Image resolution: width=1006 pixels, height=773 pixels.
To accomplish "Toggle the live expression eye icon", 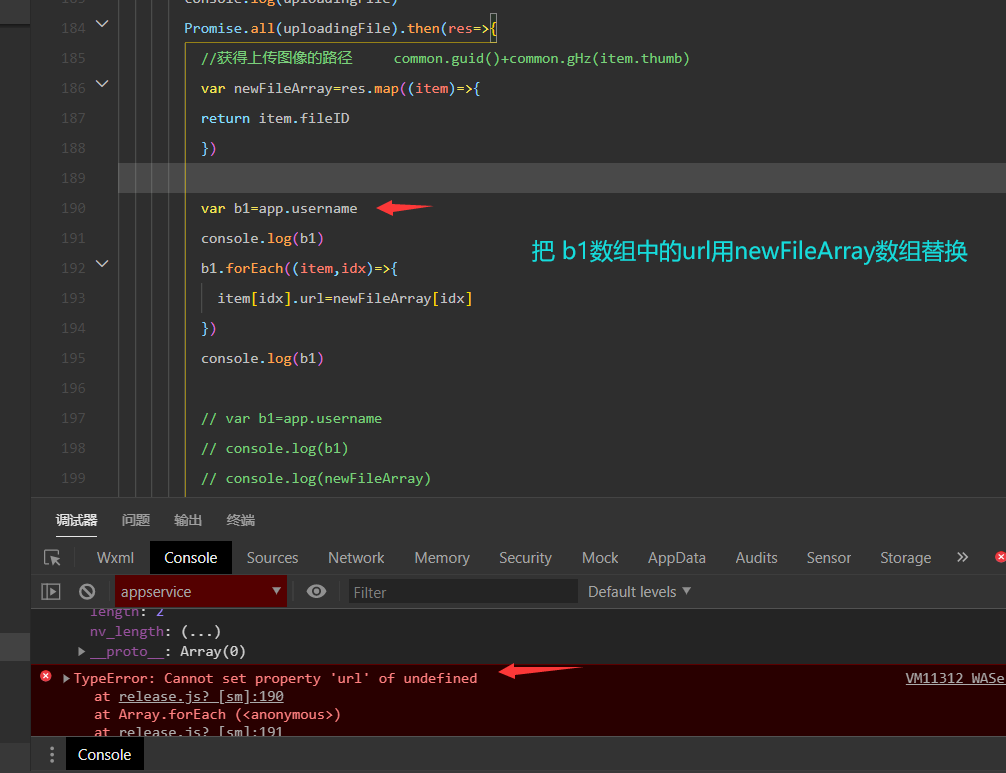I will pos(316,591).
